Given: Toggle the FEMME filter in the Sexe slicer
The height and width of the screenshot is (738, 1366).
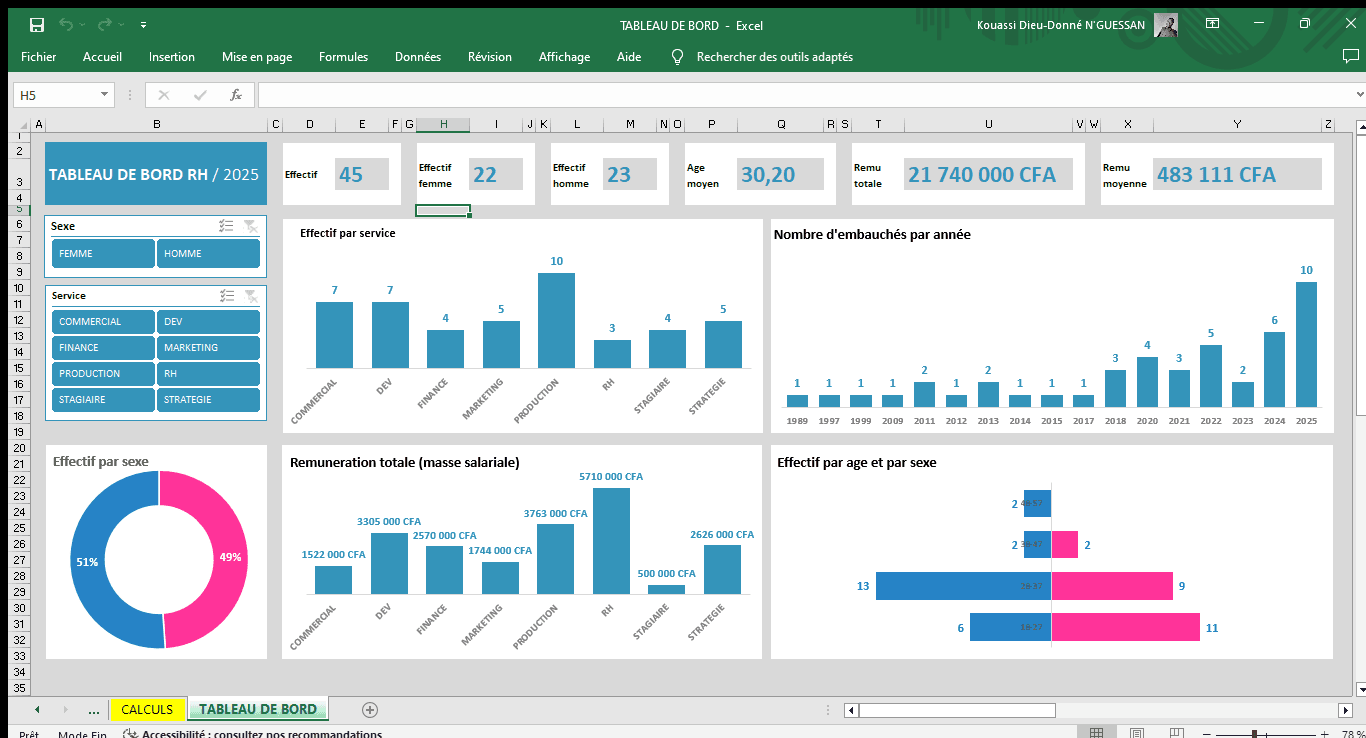Looking at the screenshot, I should click(x=102, y=253).
